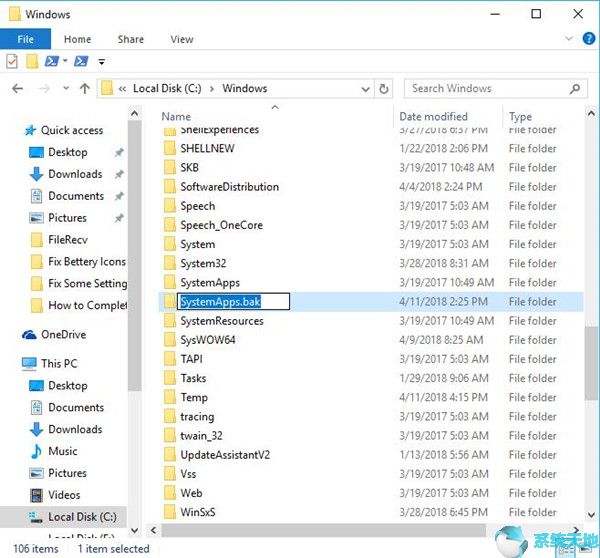Screen dimensions: 600x558
Task: Select the SHELLNEW folder icon
Action: pyautogui.click(x=170, y=148)
